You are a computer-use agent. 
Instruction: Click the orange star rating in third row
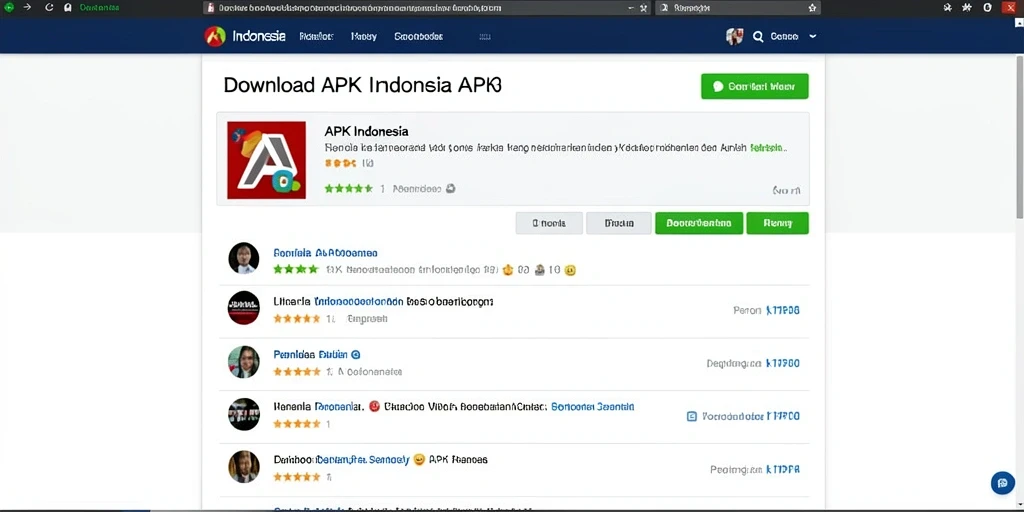[x=297, y=372]
